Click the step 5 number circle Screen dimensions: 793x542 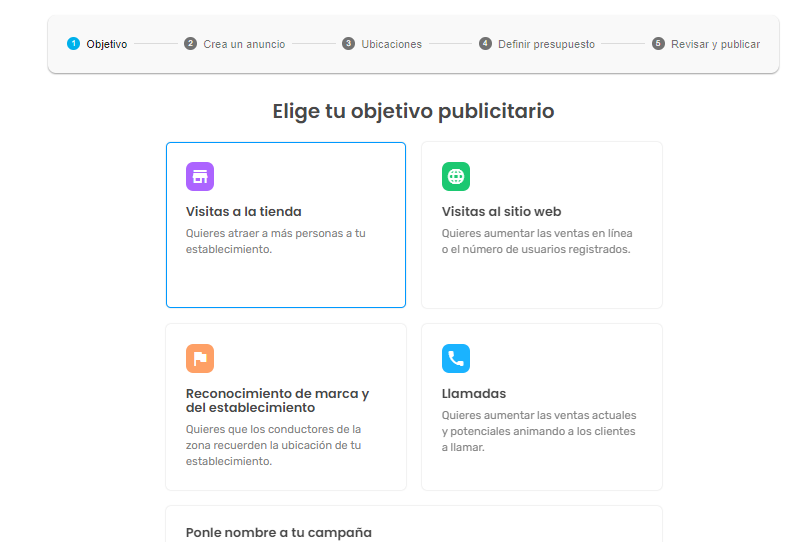coord(658,44)
